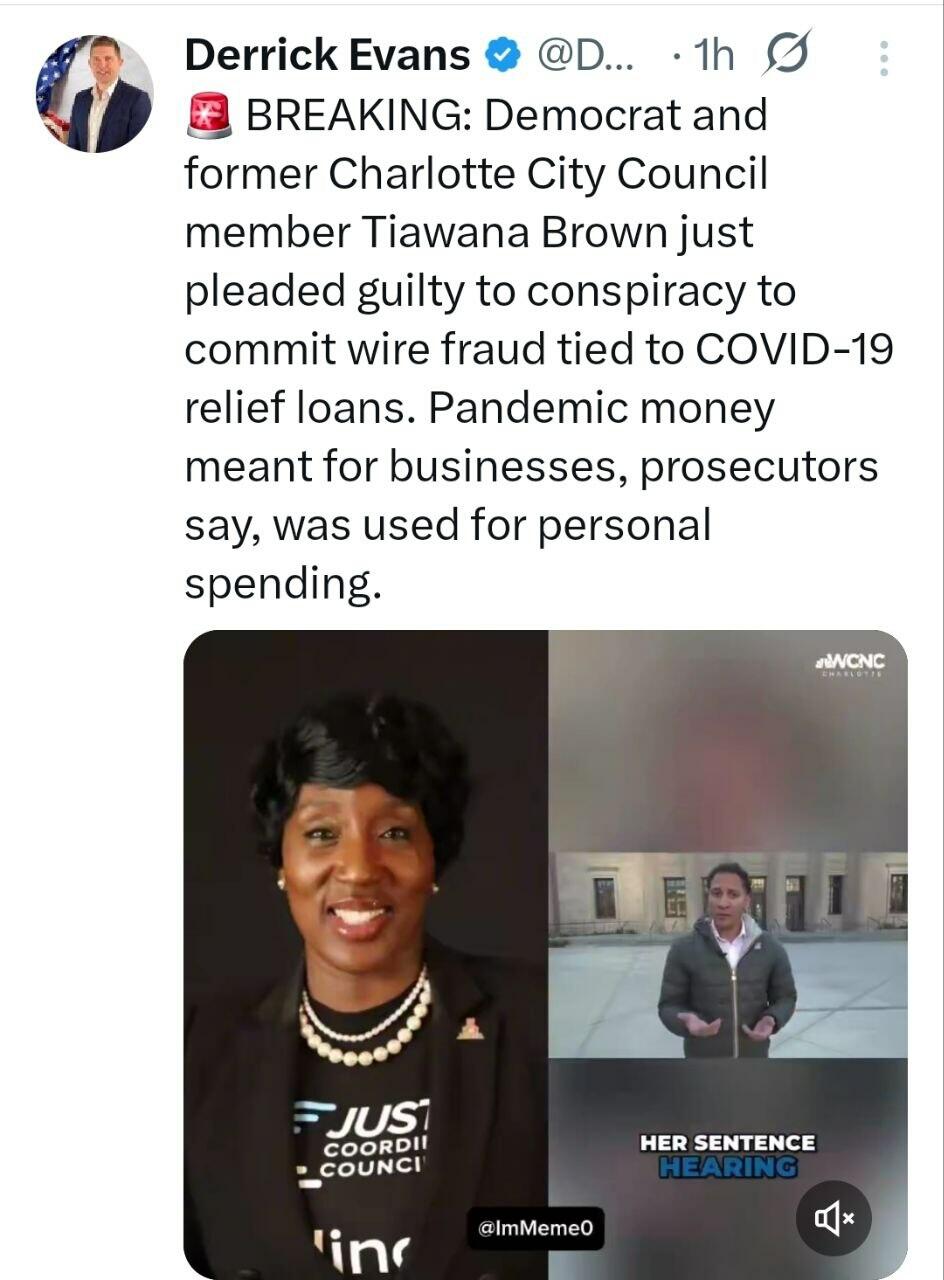Tap the HER SENTENCE HEARING video caption

coord(728,1155)
